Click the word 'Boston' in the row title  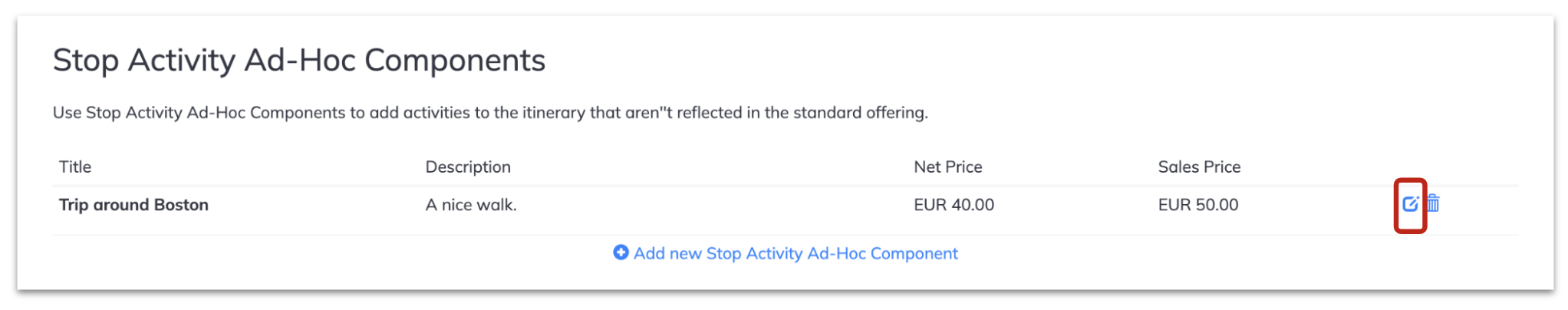pos(181,205)
